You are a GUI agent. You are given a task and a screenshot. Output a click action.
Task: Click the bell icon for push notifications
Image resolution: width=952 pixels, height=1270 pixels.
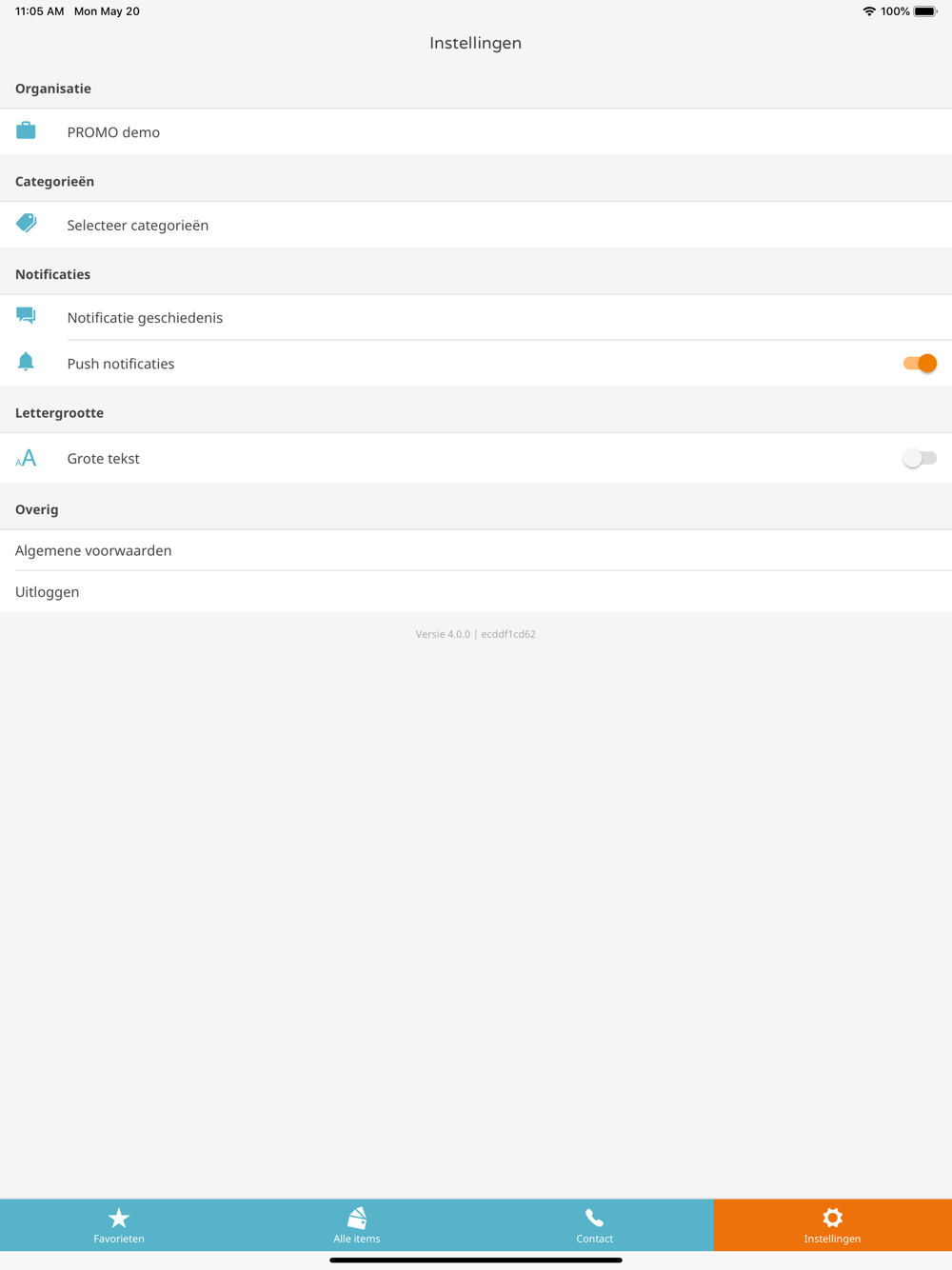(x=26, y=362)
